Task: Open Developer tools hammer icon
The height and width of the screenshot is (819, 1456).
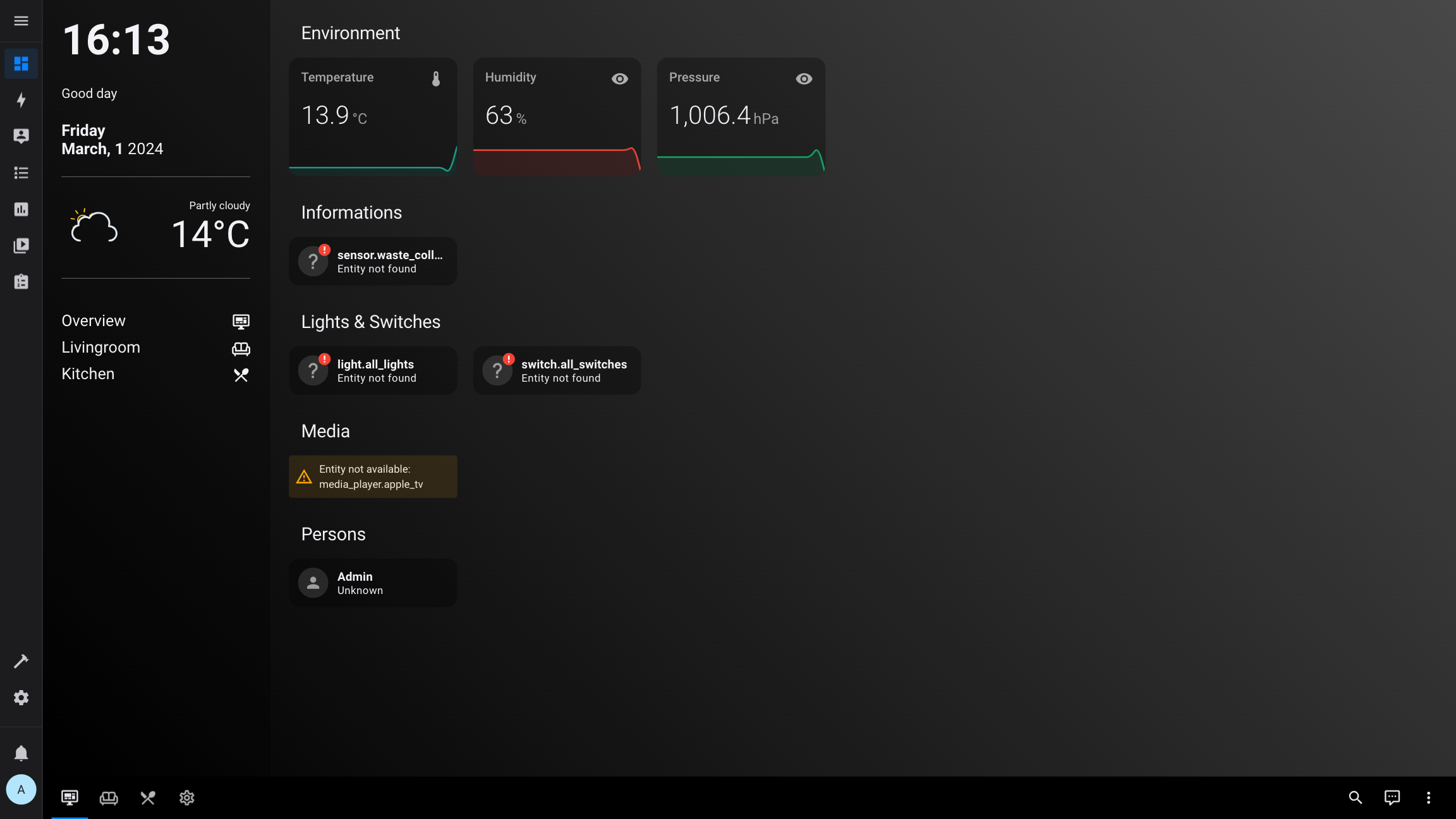Action: (x=21, y=661)
